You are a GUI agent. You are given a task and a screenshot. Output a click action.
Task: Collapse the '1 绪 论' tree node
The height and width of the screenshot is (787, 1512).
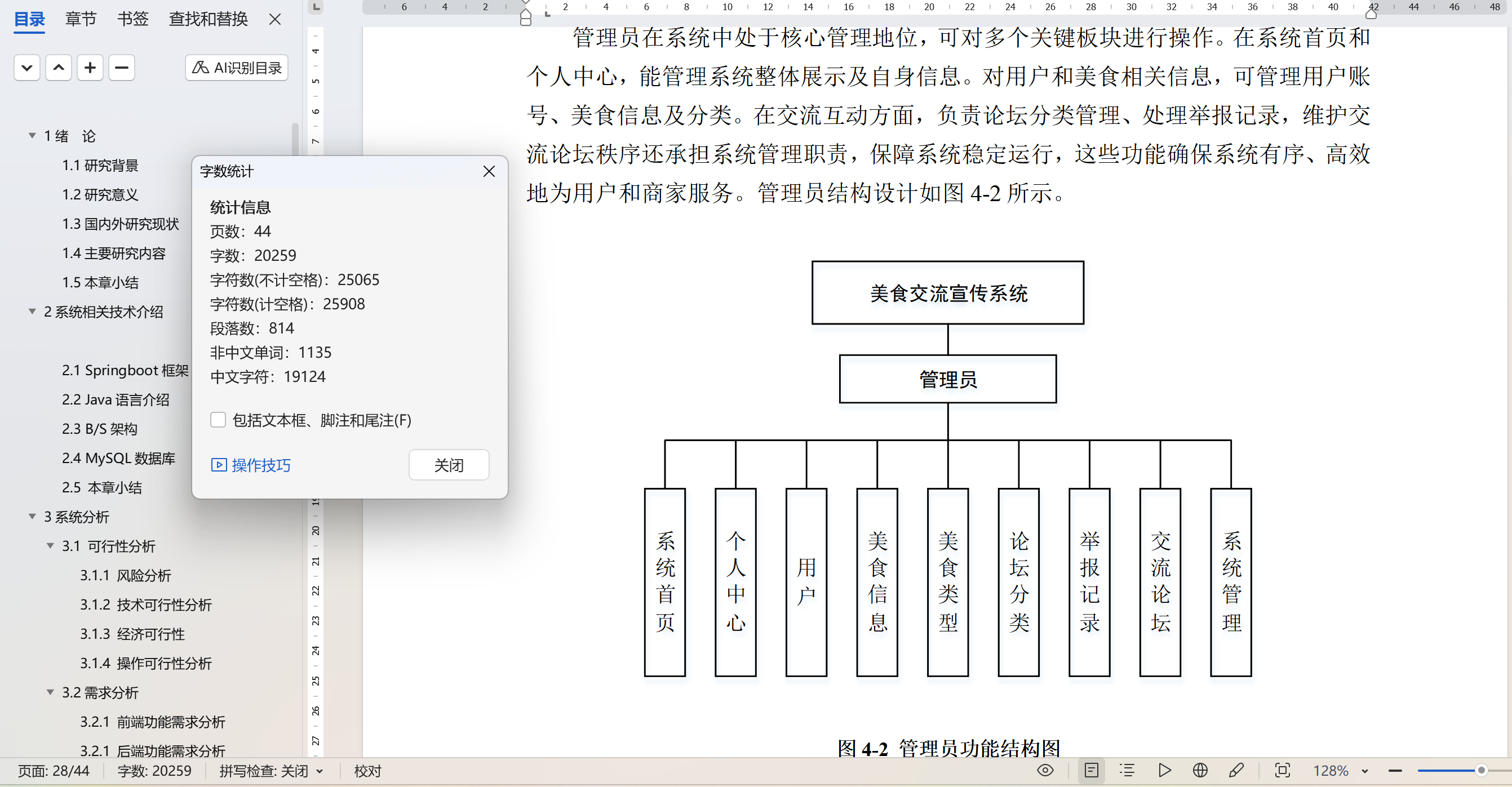tap(32, 136)
